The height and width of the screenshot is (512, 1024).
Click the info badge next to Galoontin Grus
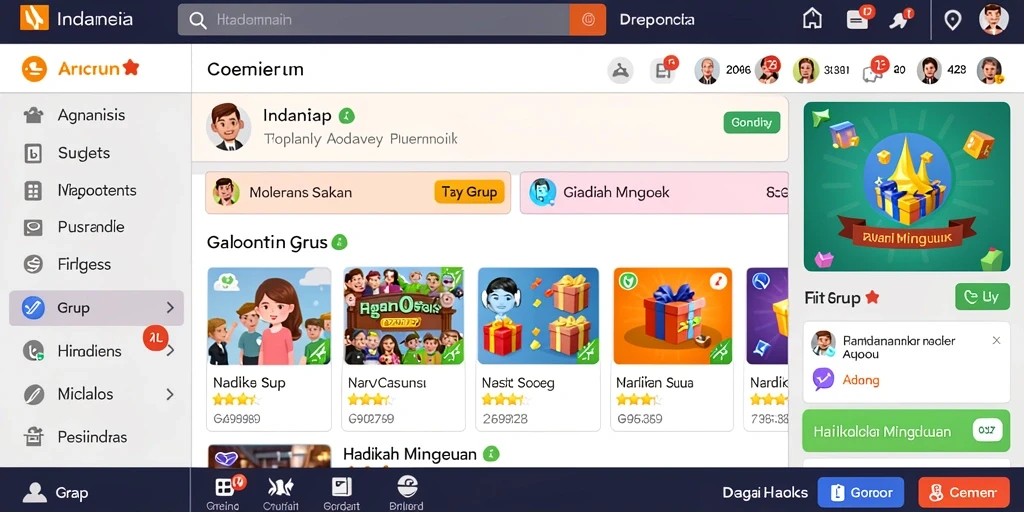340,243
